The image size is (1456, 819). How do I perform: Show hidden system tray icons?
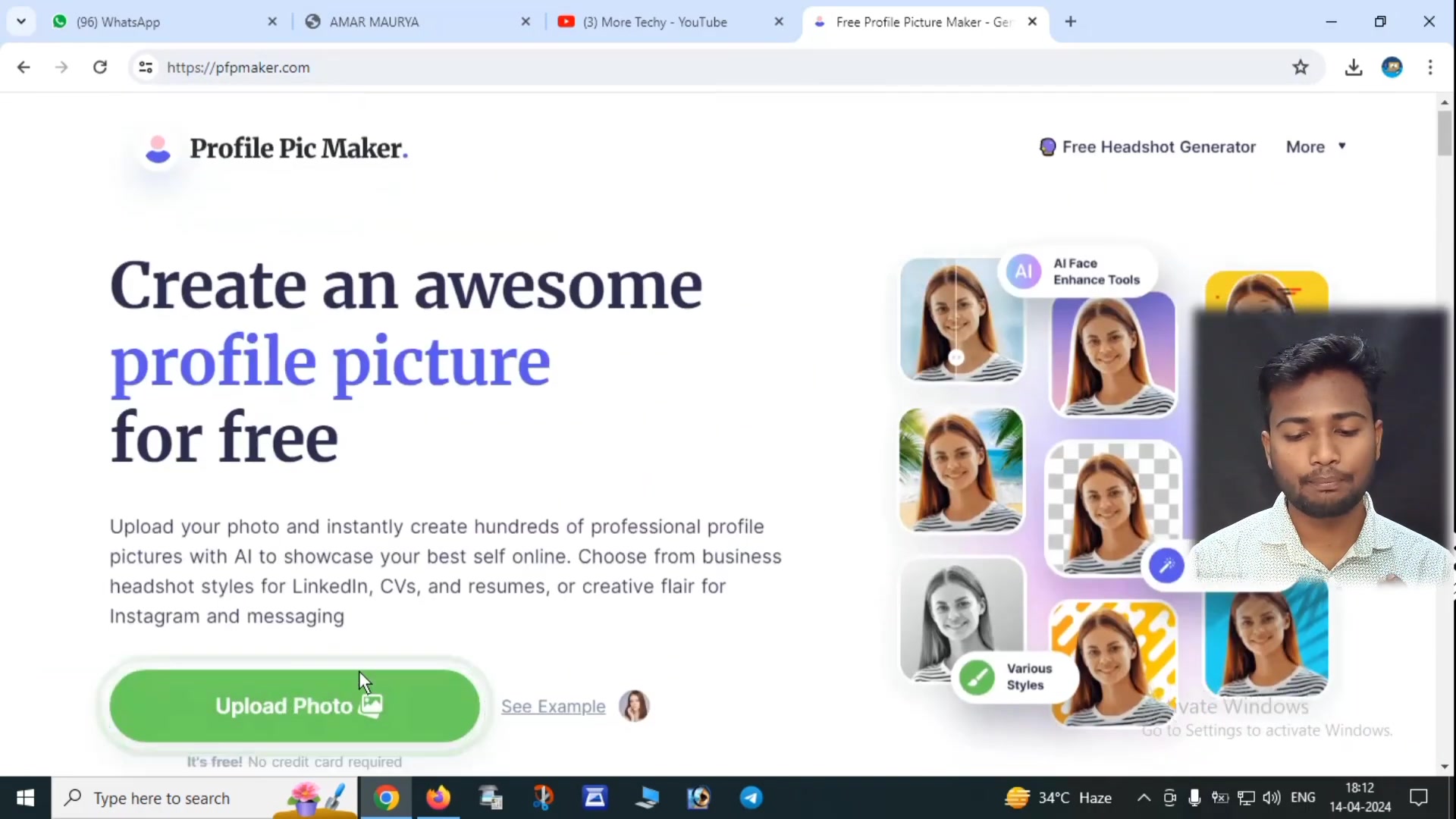point(1144,798)
